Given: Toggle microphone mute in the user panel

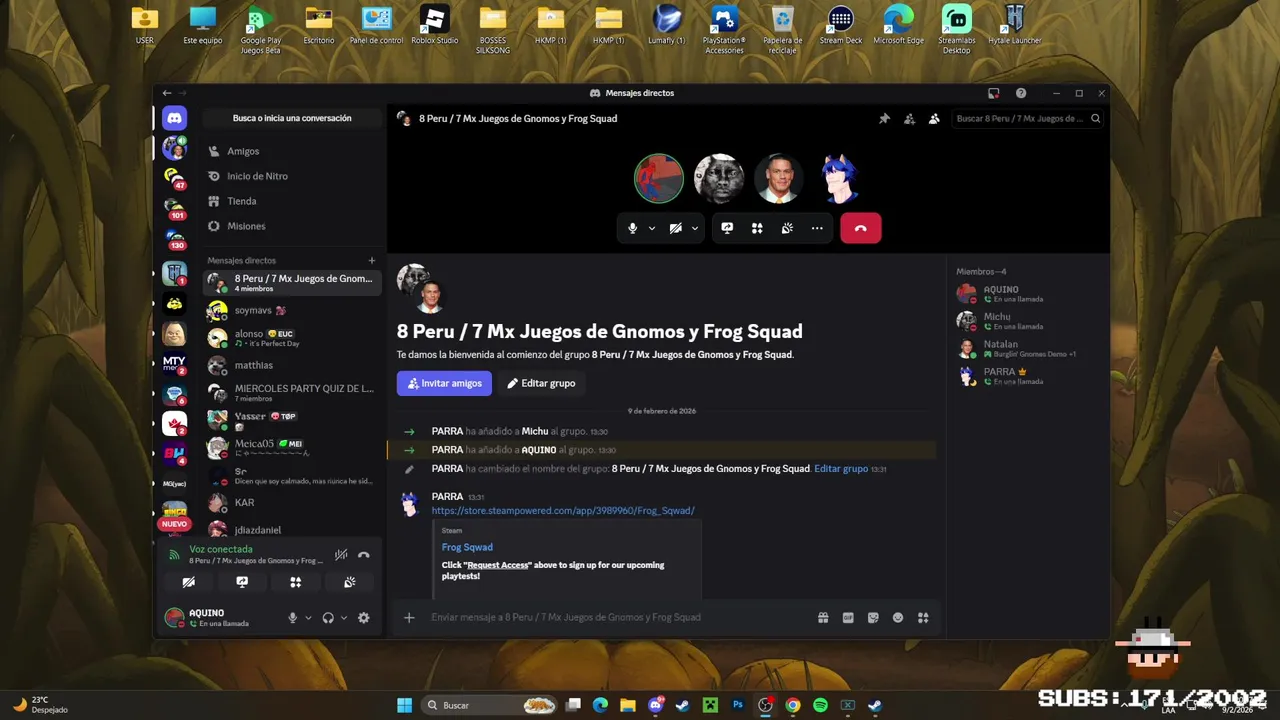Looking at the screenshot, I should point(293,618).
